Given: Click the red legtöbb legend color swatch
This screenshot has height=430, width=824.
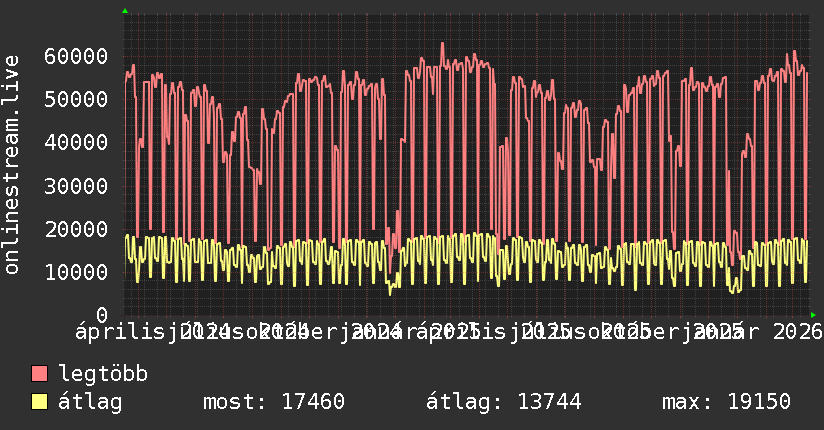Looking at the screenshot, I should pos(39,373).
